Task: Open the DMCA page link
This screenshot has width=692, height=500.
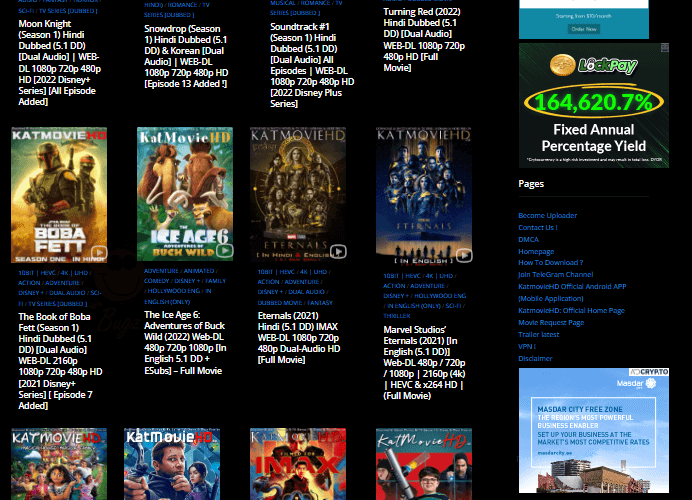Action: (x=528, y=239)
